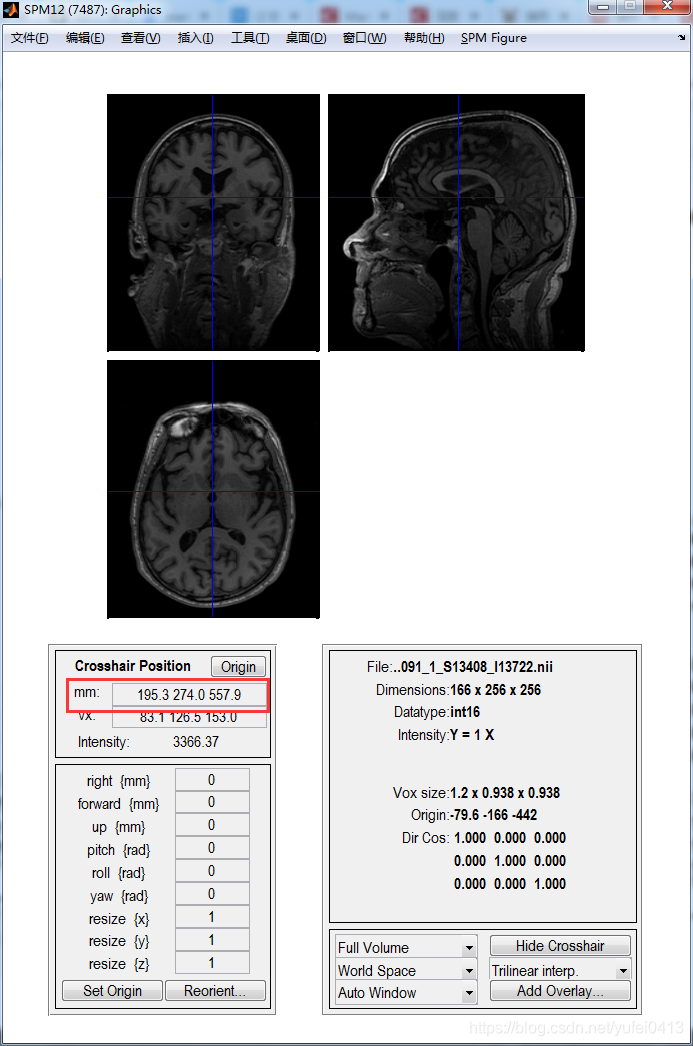693x1046 pixels.
Task: Click the Add Overlay... button
Action: (x=560, y=991)
